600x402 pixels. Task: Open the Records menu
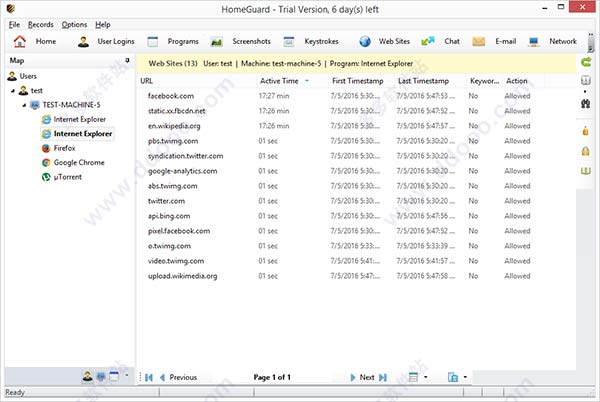[41, 24]
